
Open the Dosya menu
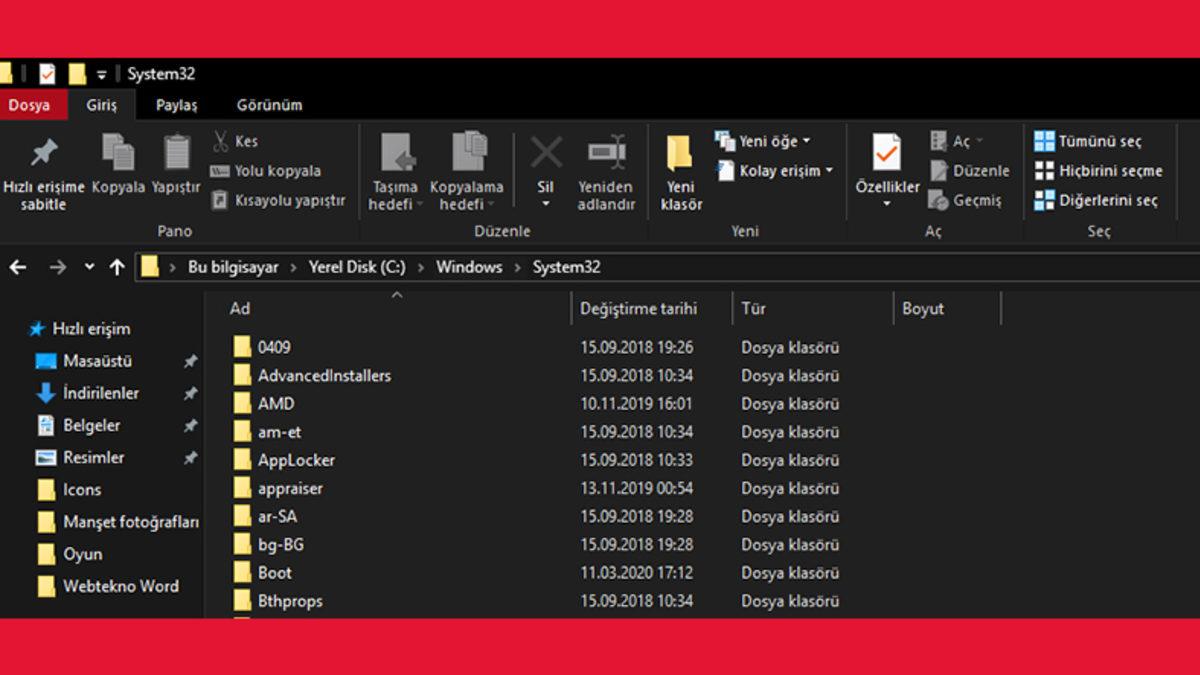point(32,104)
